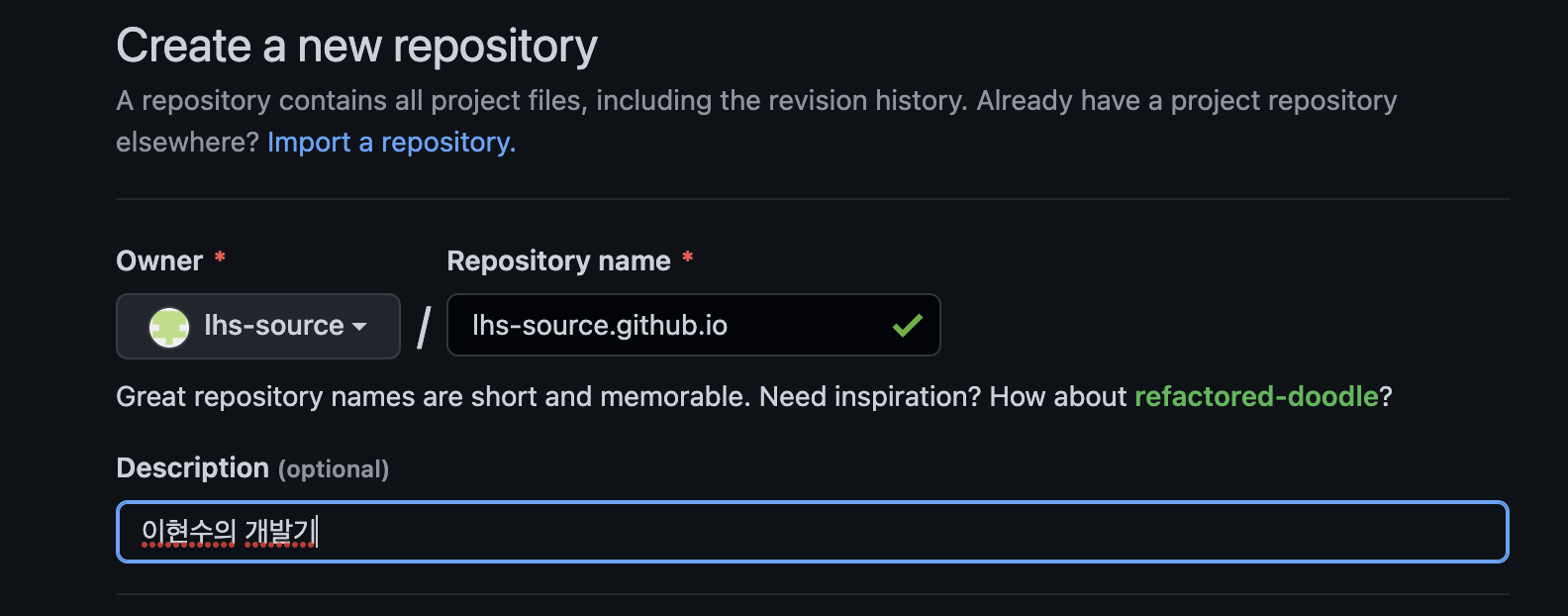1568x616 pixels.
Task: Click the Owner field label
Action: click(159, 261)
